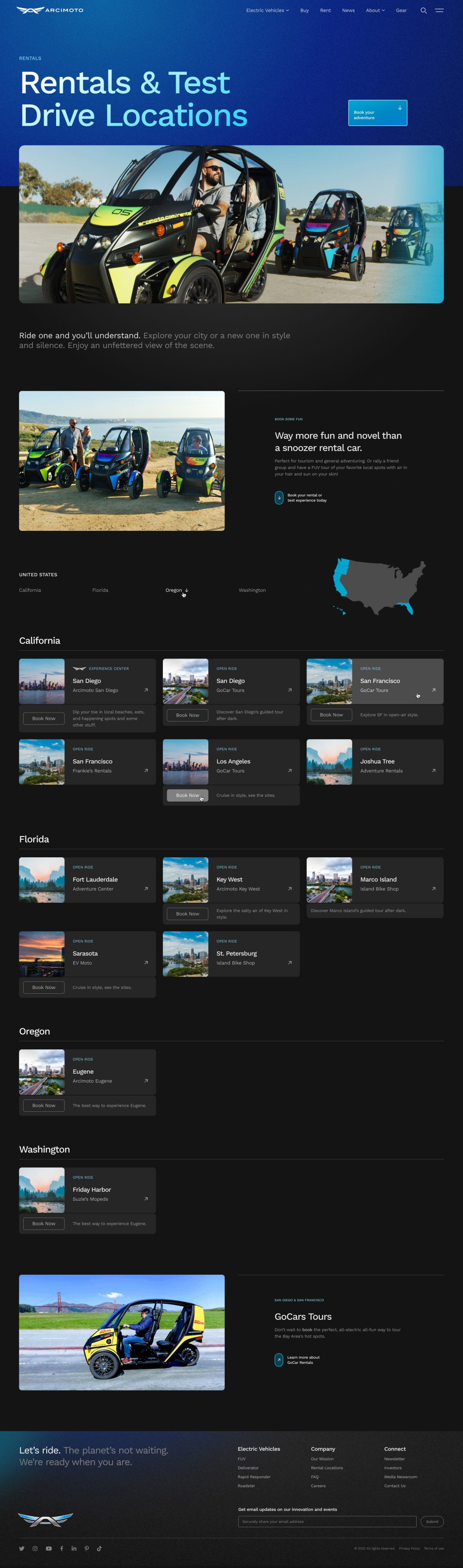Expand the About dropdown in the navigation
463x1568 pixels.
[375, 10]
